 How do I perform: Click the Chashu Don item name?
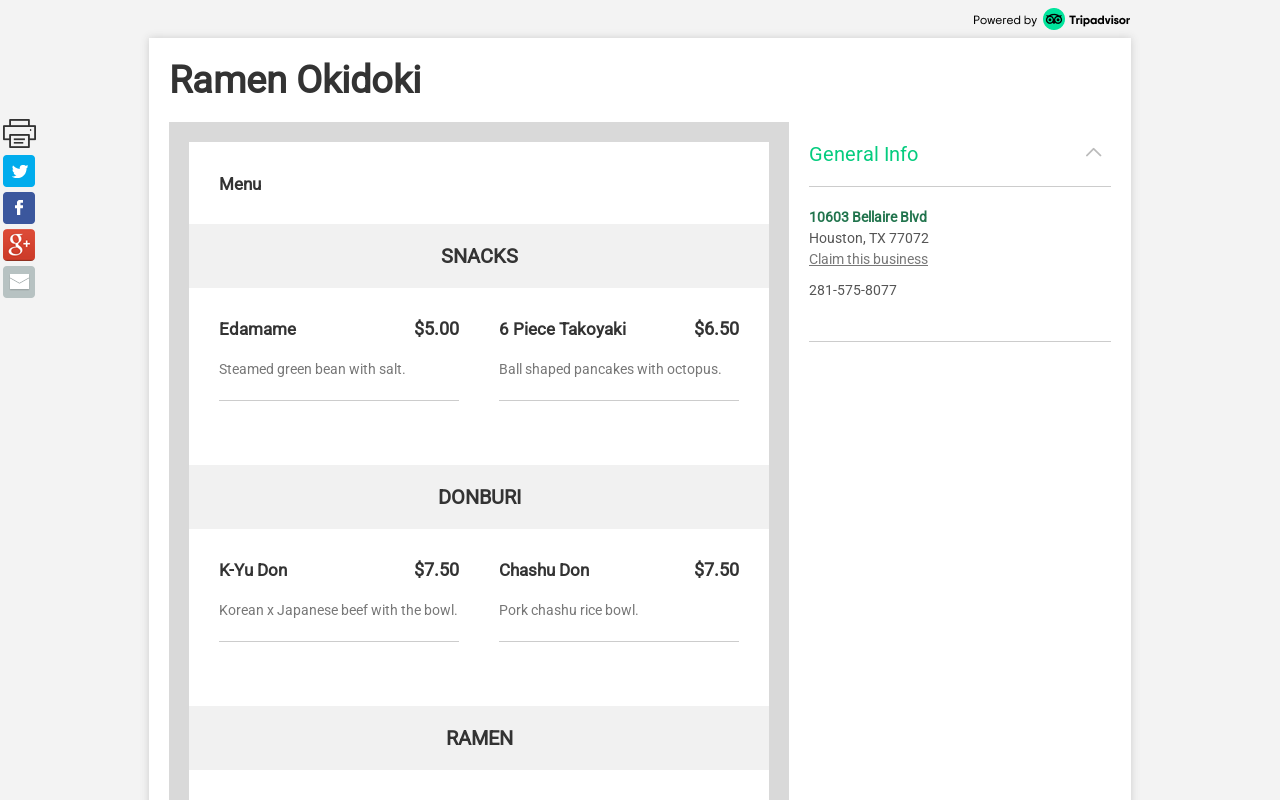tap(544, 570)
